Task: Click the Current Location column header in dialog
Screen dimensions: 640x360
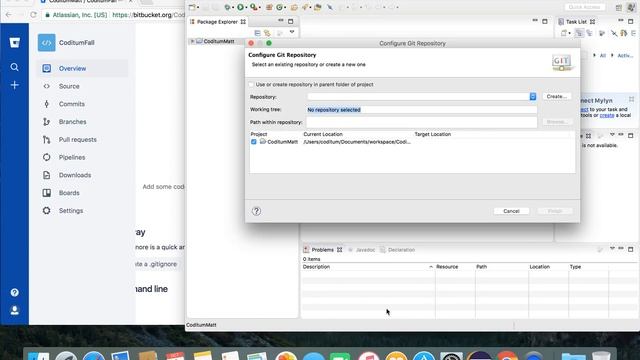Action: 323,134
